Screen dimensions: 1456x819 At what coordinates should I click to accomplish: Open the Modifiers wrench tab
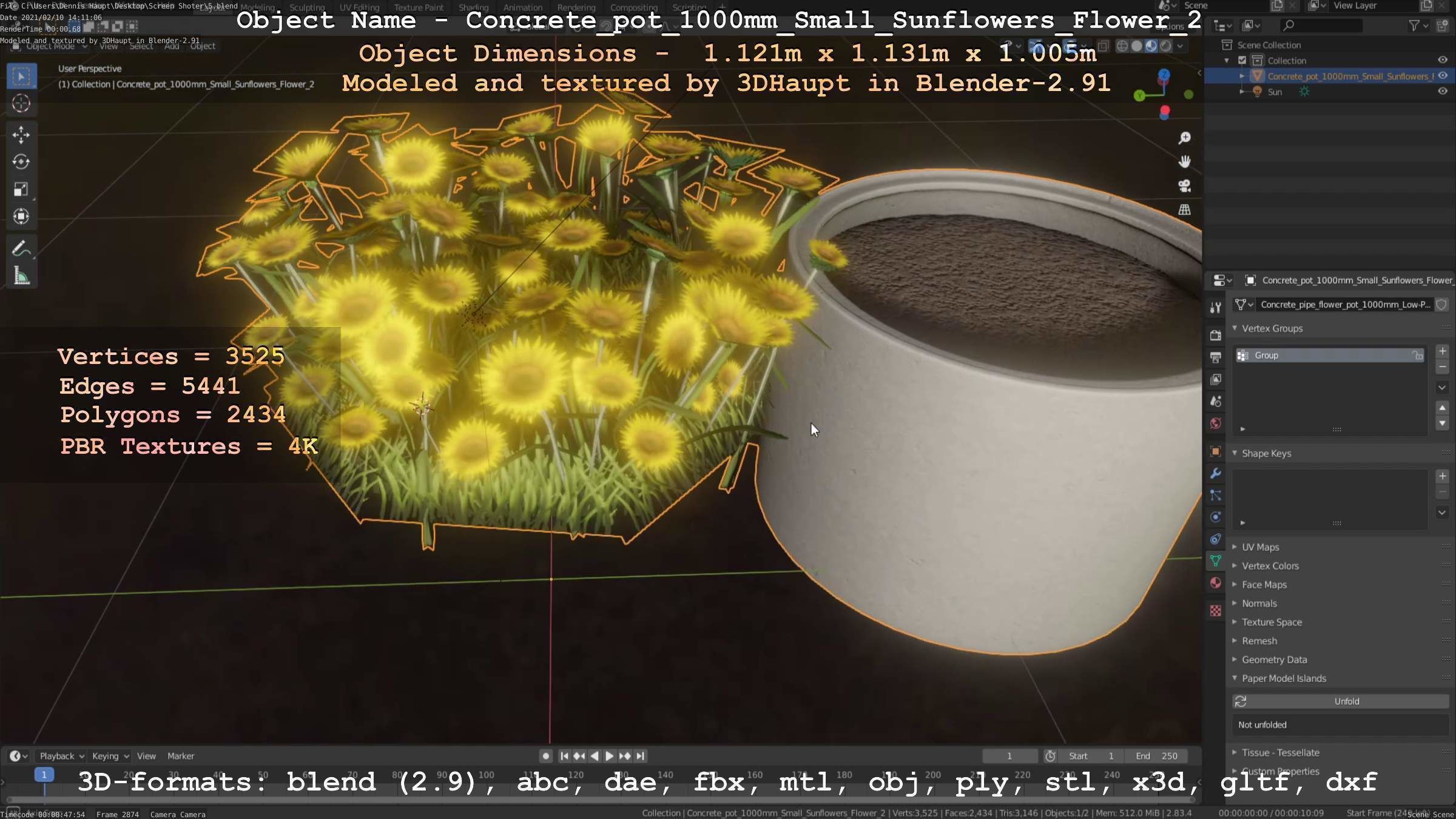[x=1215, y=473]
